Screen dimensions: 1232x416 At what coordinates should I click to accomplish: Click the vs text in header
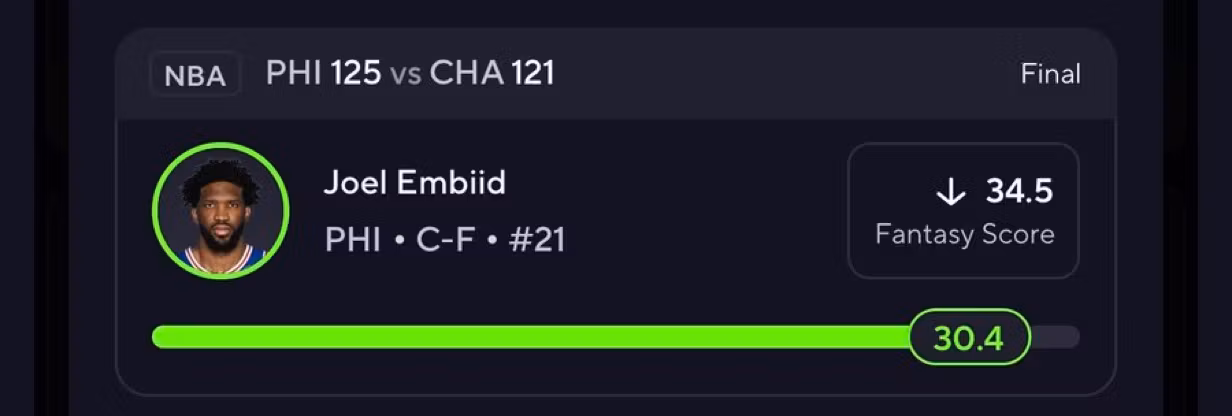pos(405,75)
